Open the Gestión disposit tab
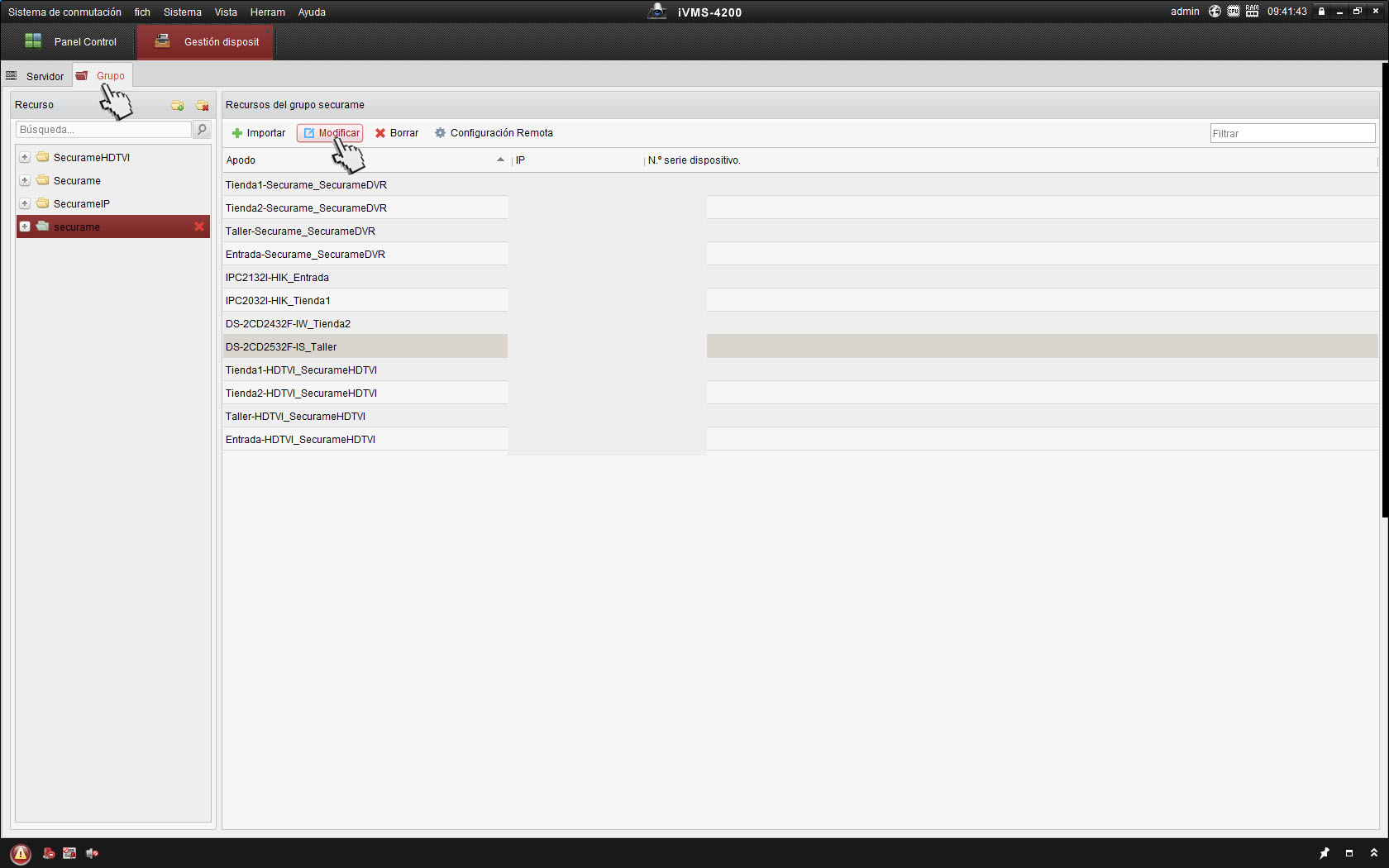 205,41
